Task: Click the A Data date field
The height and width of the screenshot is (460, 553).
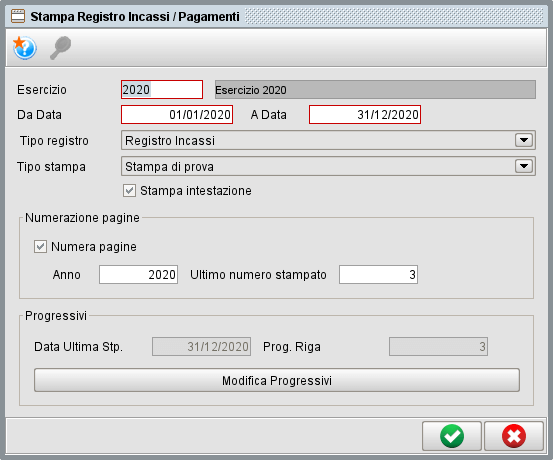Action: 365,115
